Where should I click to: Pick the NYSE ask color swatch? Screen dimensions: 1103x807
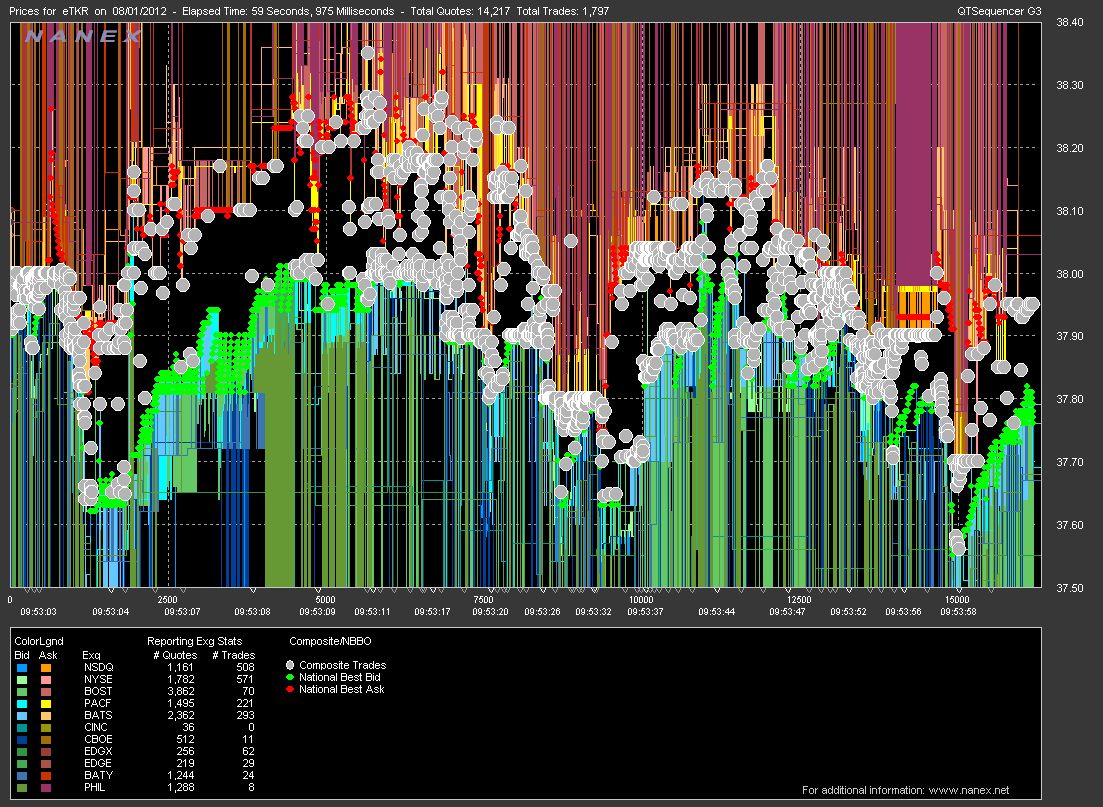(46, 680)
